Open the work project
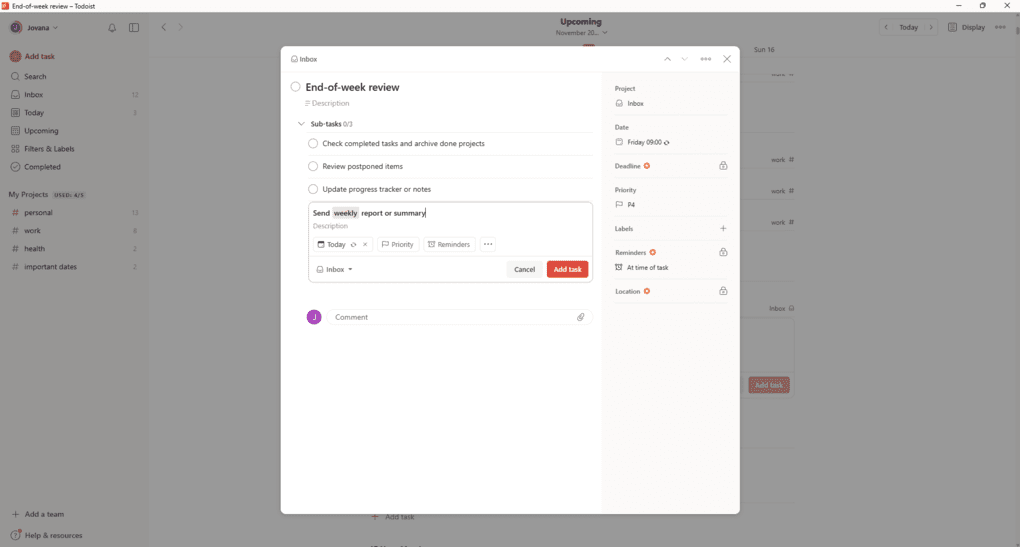The image size is (1020, 547). coord(75,231)
